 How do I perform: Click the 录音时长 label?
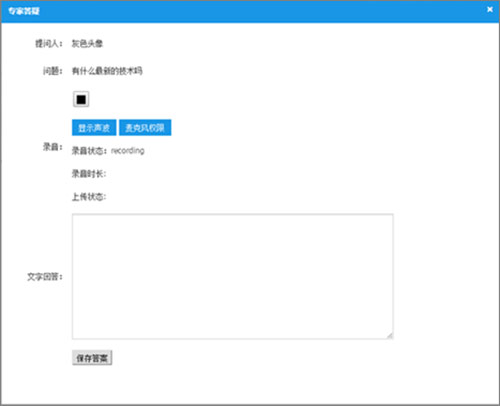89,174
